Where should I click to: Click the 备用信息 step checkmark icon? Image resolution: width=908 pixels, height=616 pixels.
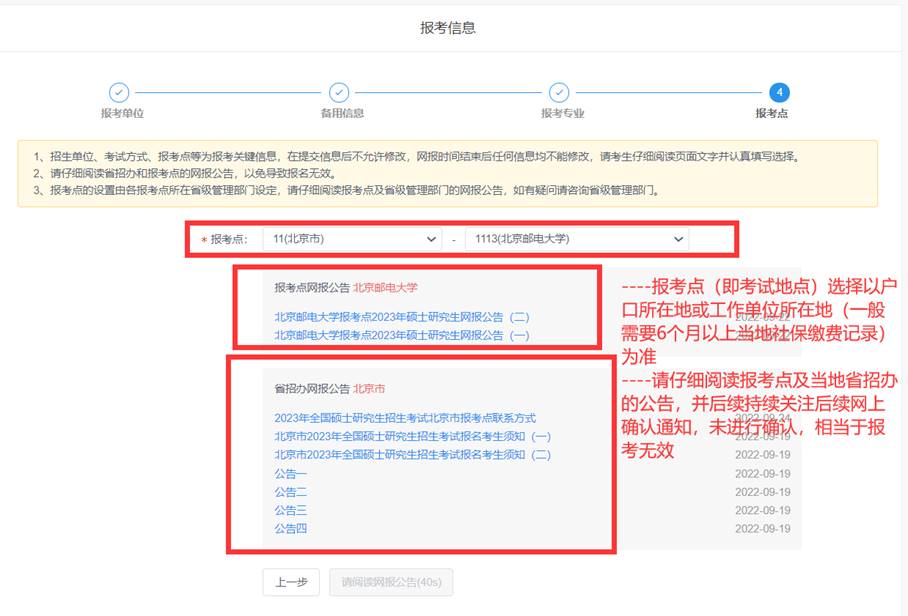pyautogui.click(x=339, y=92)
